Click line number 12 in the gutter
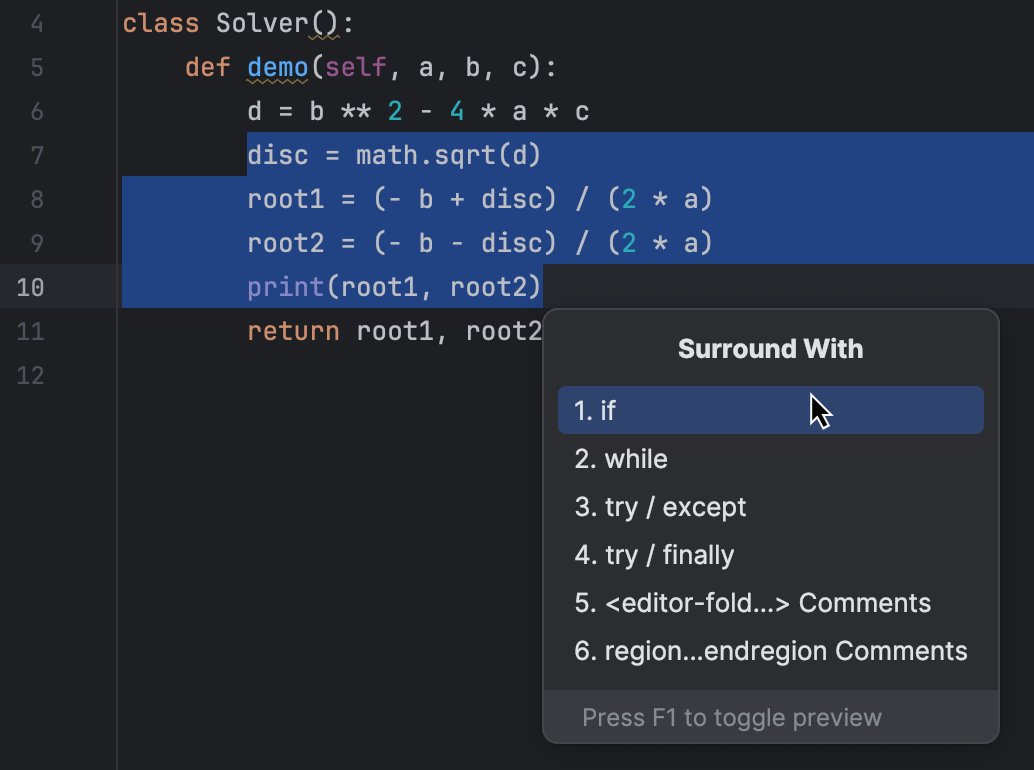The width and height of the screenshot is (1034, 770). [x=31, y=375]
